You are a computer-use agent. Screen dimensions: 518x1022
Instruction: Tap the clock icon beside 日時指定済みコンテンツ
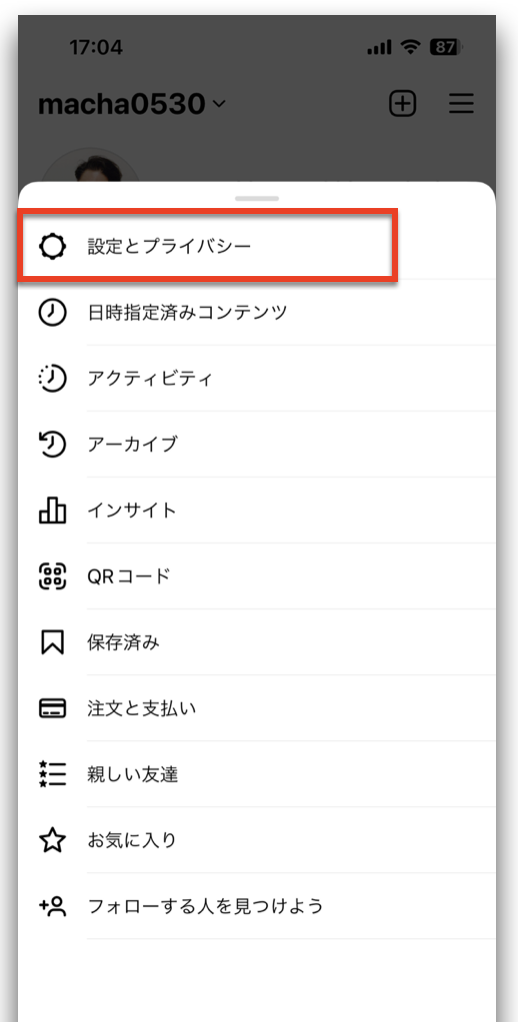(52, 313)
